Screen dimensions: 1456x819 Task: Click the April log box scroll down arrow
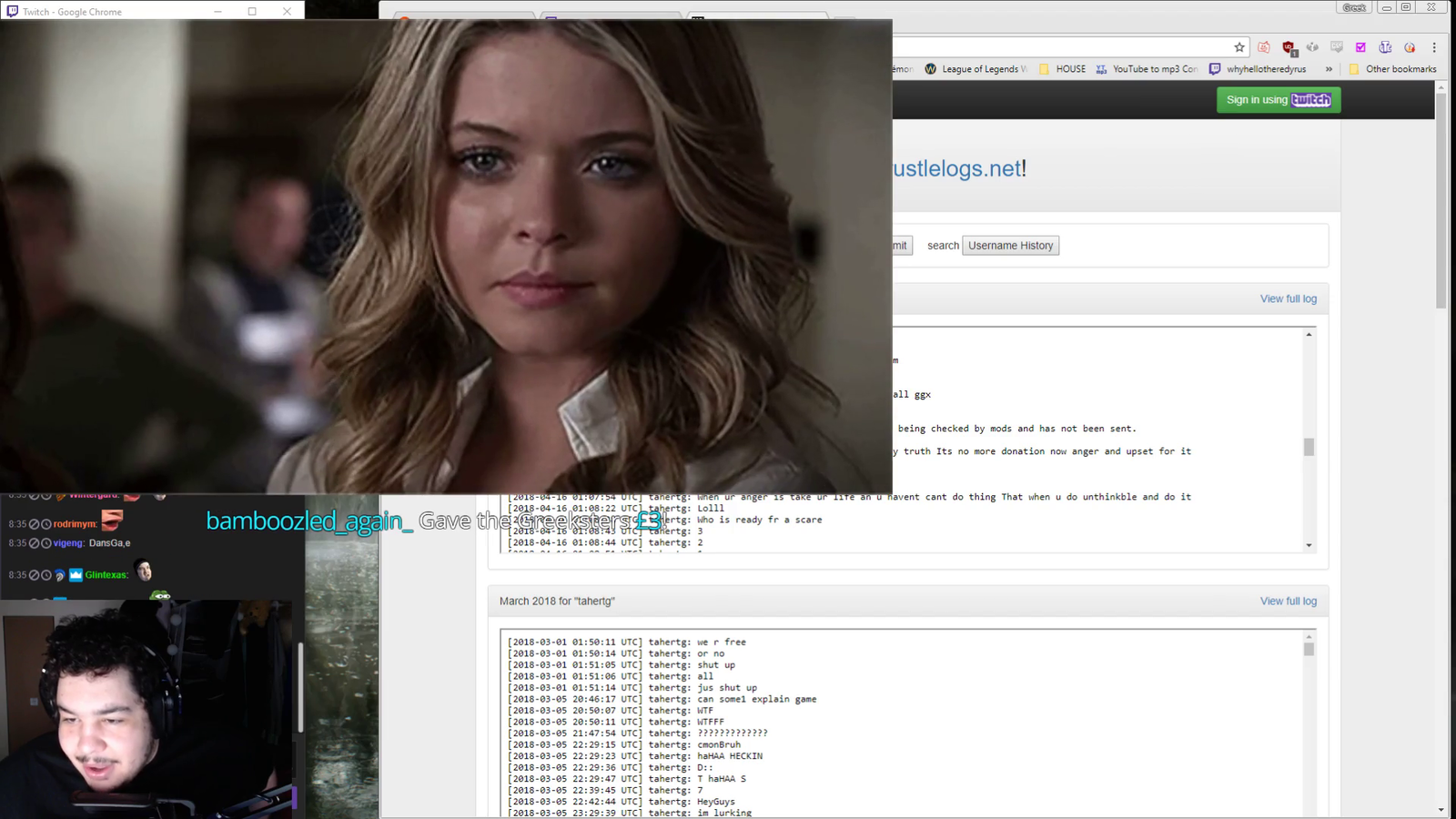coord(1309,545)
